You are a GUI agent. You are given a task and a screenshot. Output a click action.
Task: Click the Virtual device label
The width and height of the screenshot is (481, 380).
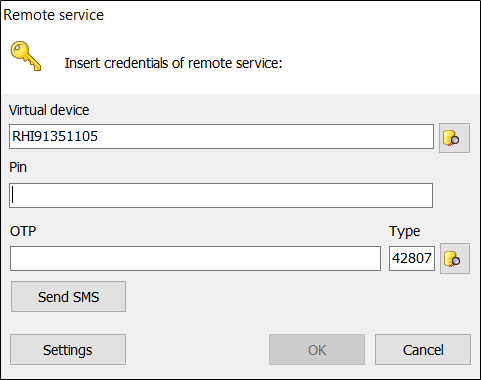49,110
